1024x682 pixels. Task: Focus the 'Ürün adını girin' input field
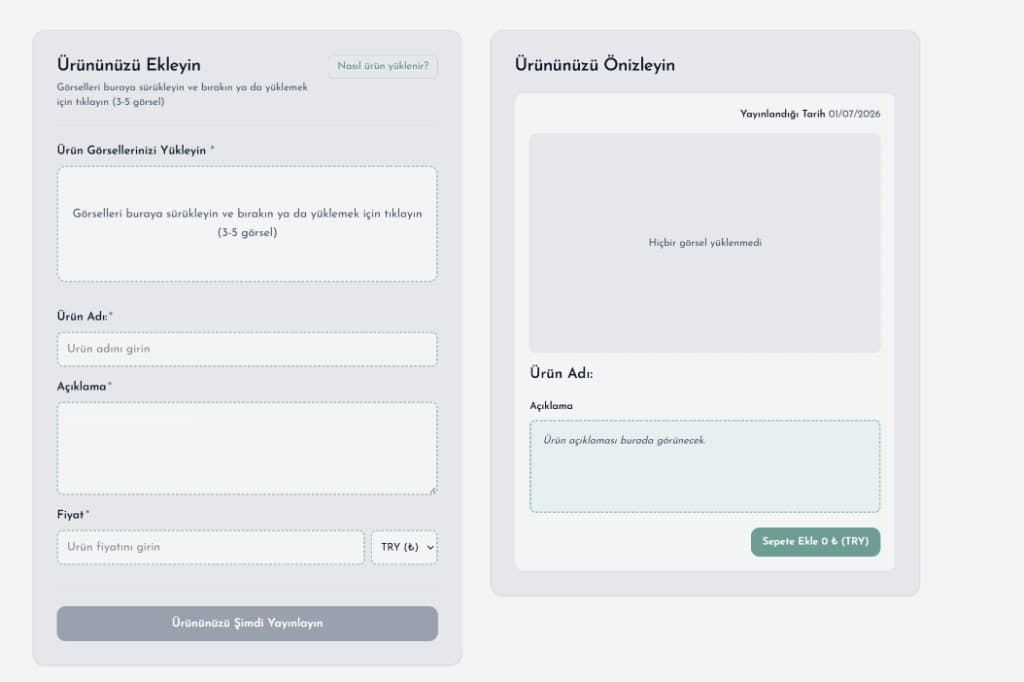(247, 349)
